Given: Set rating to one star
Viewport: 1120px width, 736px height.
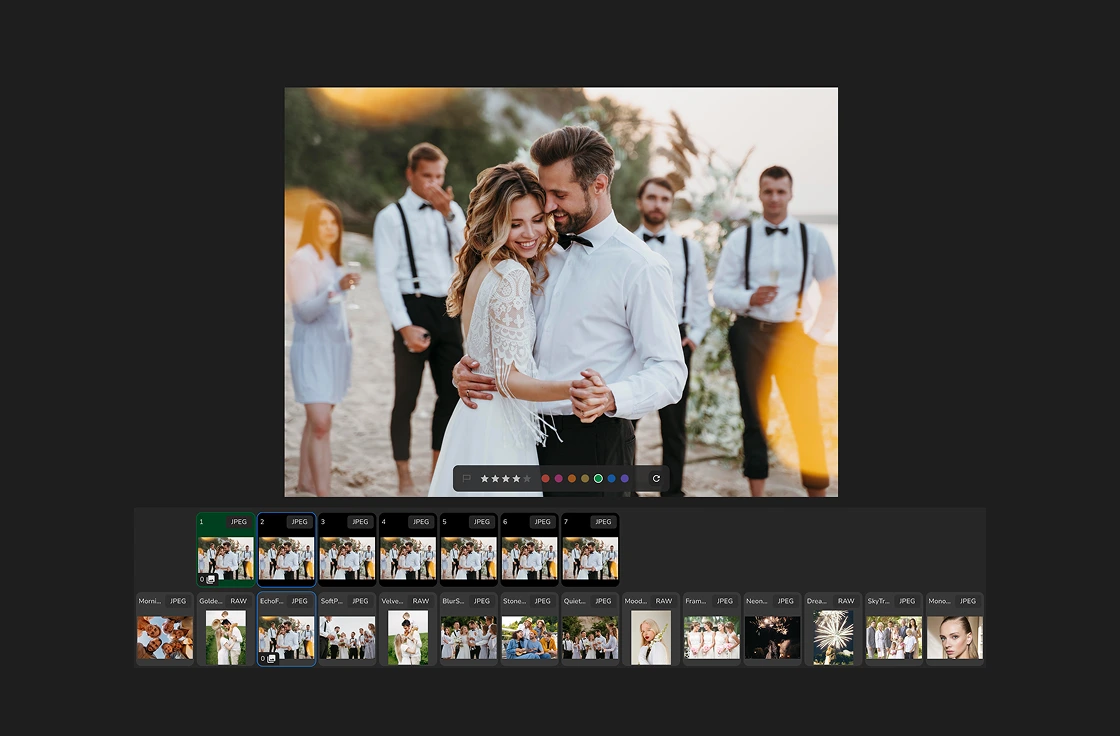Looking at the screenshot, I should pyautogui.click(x=485, y=479).
